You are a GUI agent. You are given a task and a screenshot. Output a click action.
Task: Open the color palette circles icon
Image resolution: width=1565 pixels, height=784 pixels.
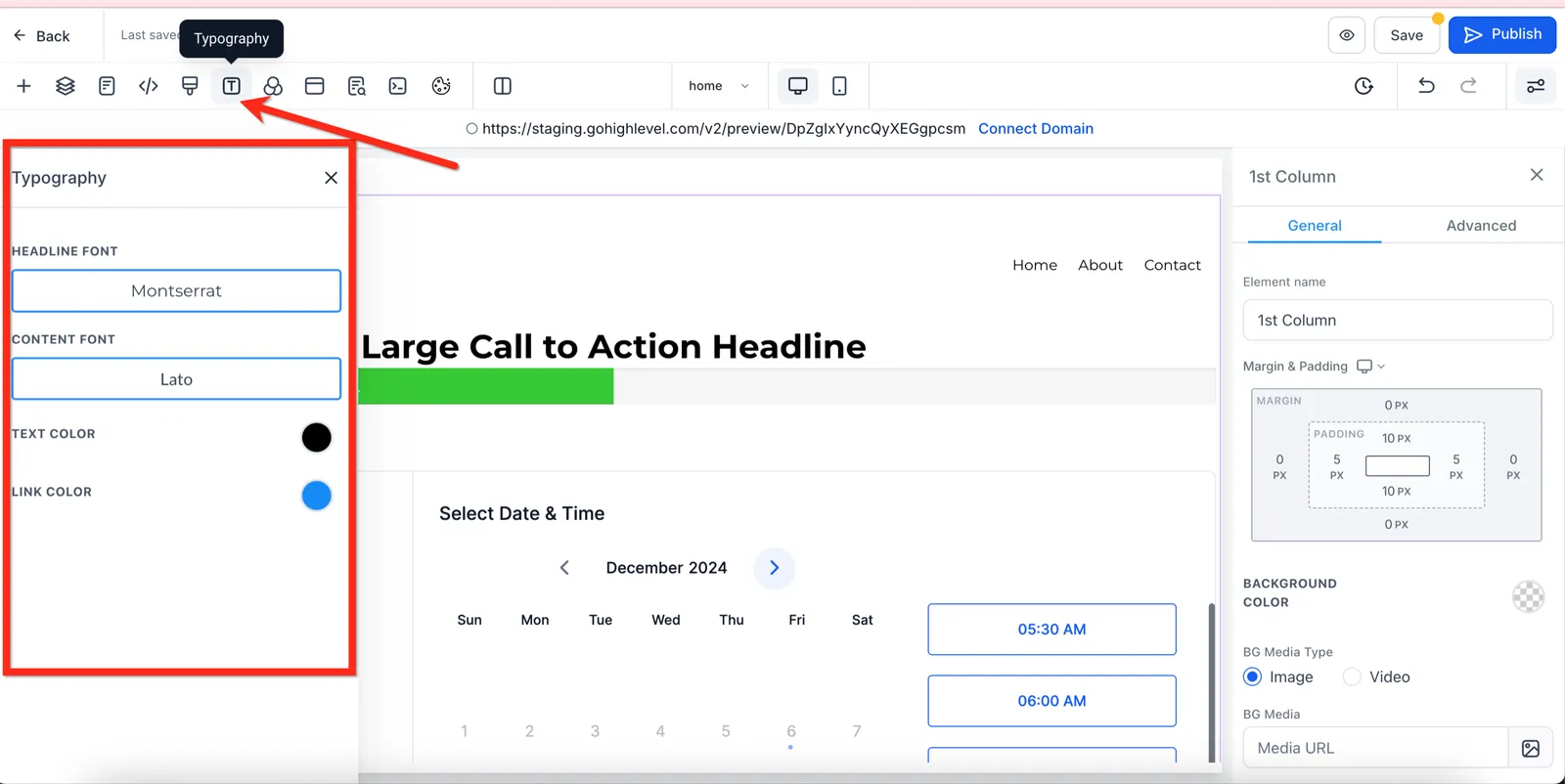pos(273,86)
